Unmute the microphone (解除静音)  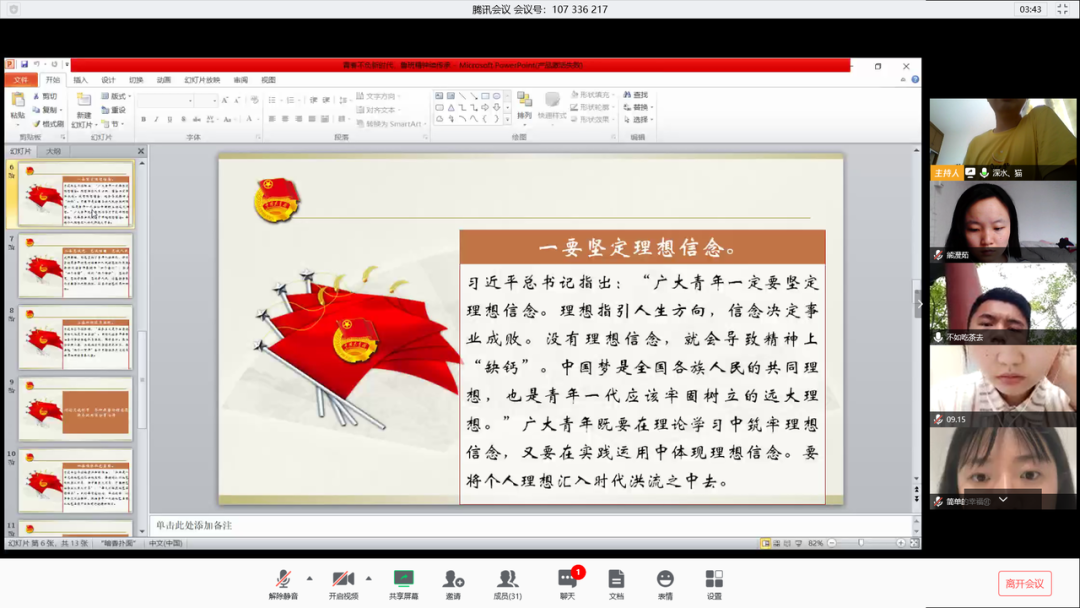click(283, 581)
